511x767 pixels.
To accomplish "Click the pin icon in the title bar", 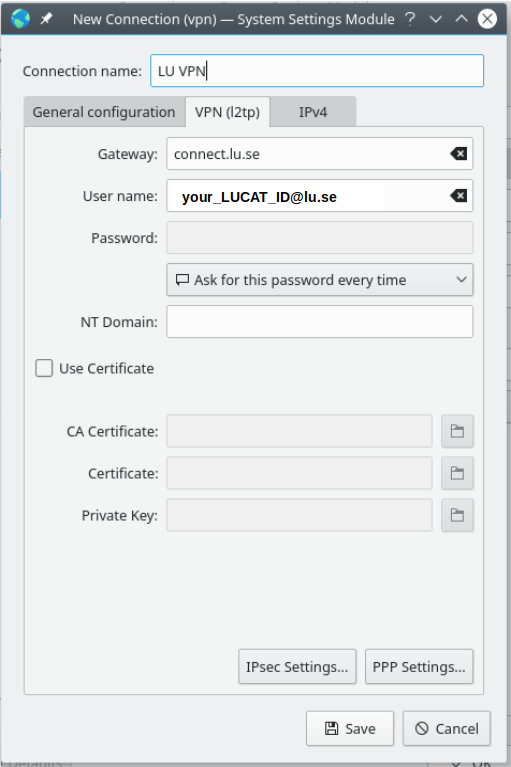I will (x=46, y=19).
